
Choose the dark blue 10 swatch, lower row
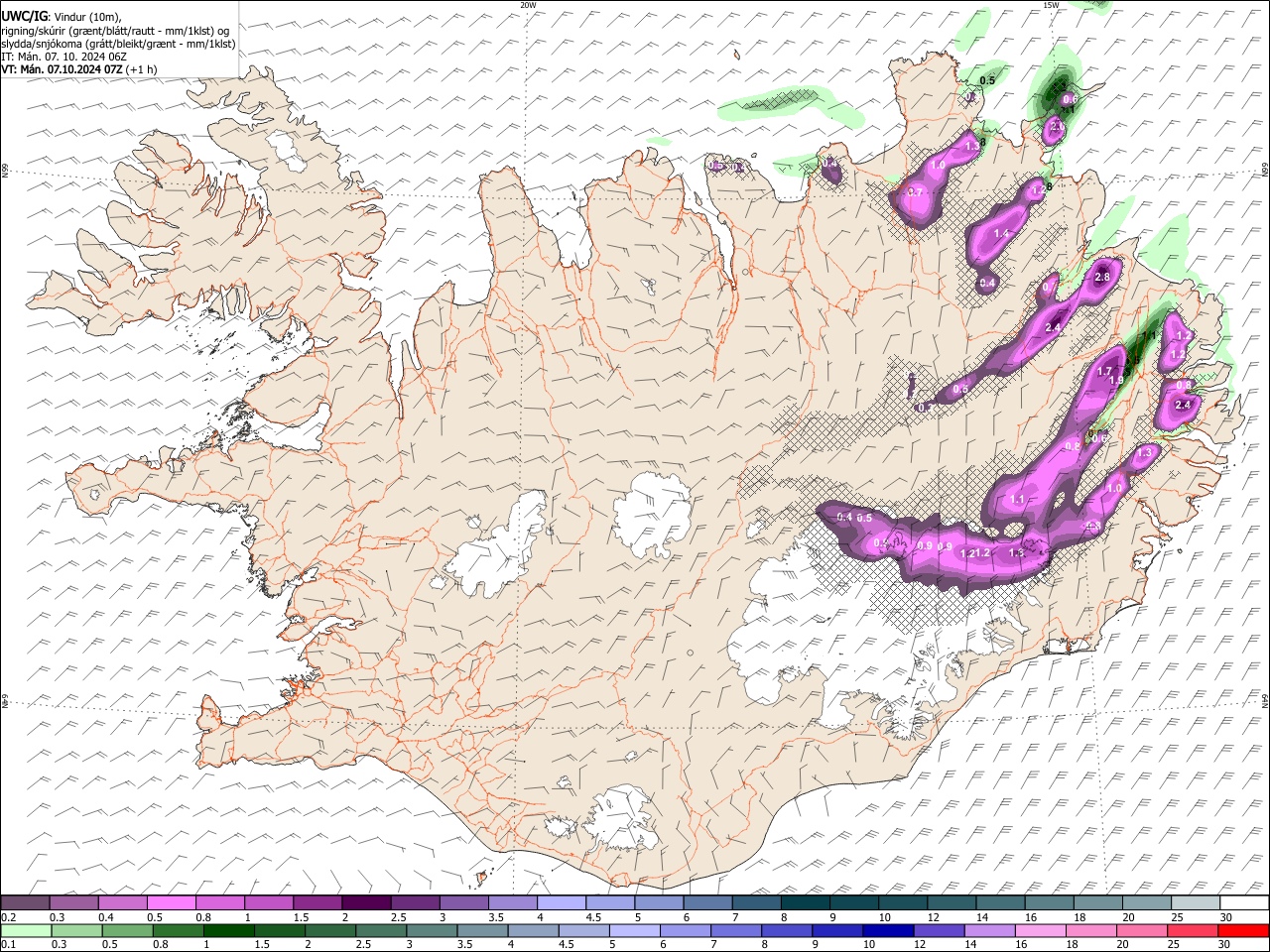pyautogui.click(x=887, y=930)
